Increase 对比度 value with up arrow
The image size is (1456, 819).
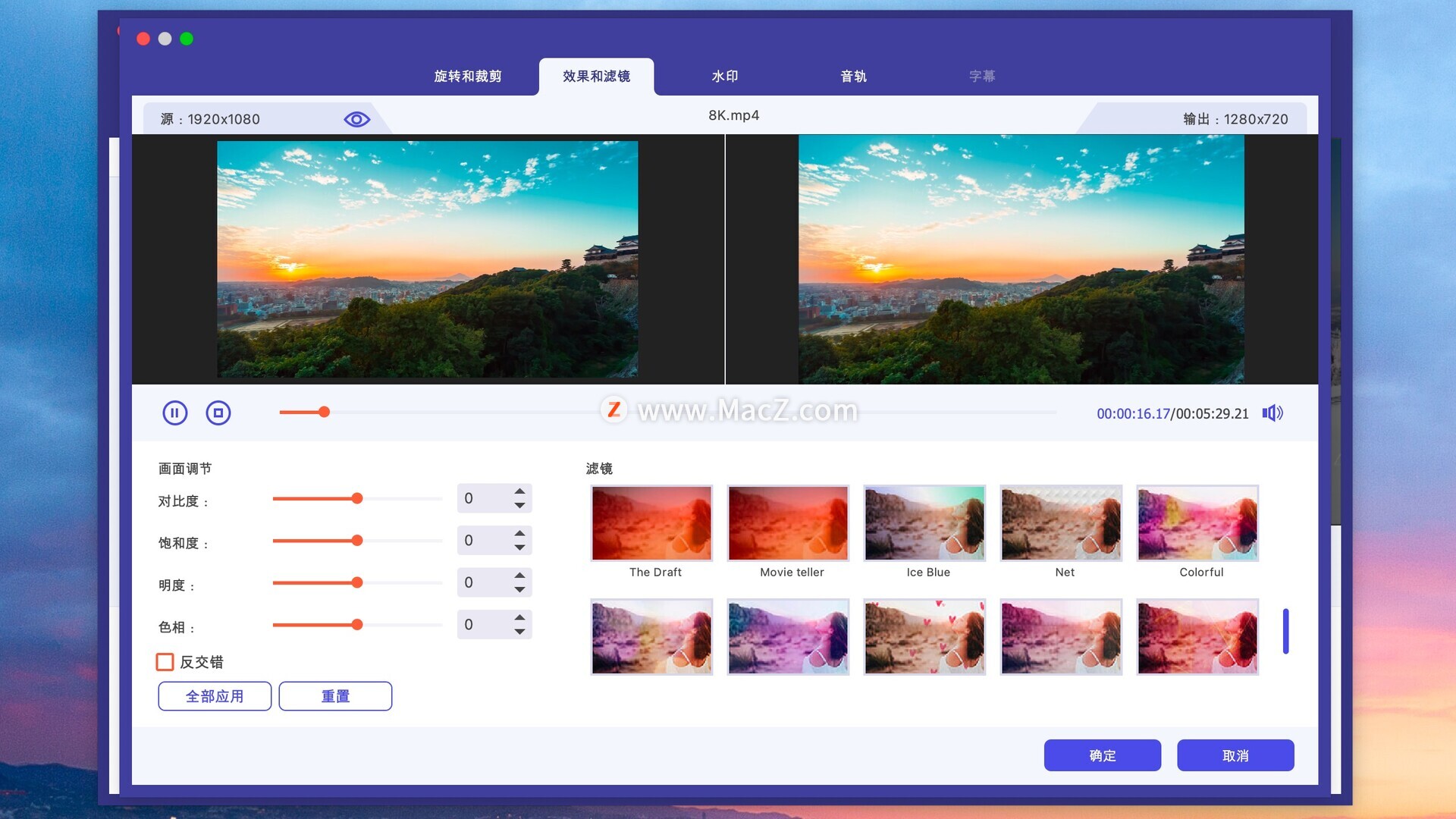point(519,491)
